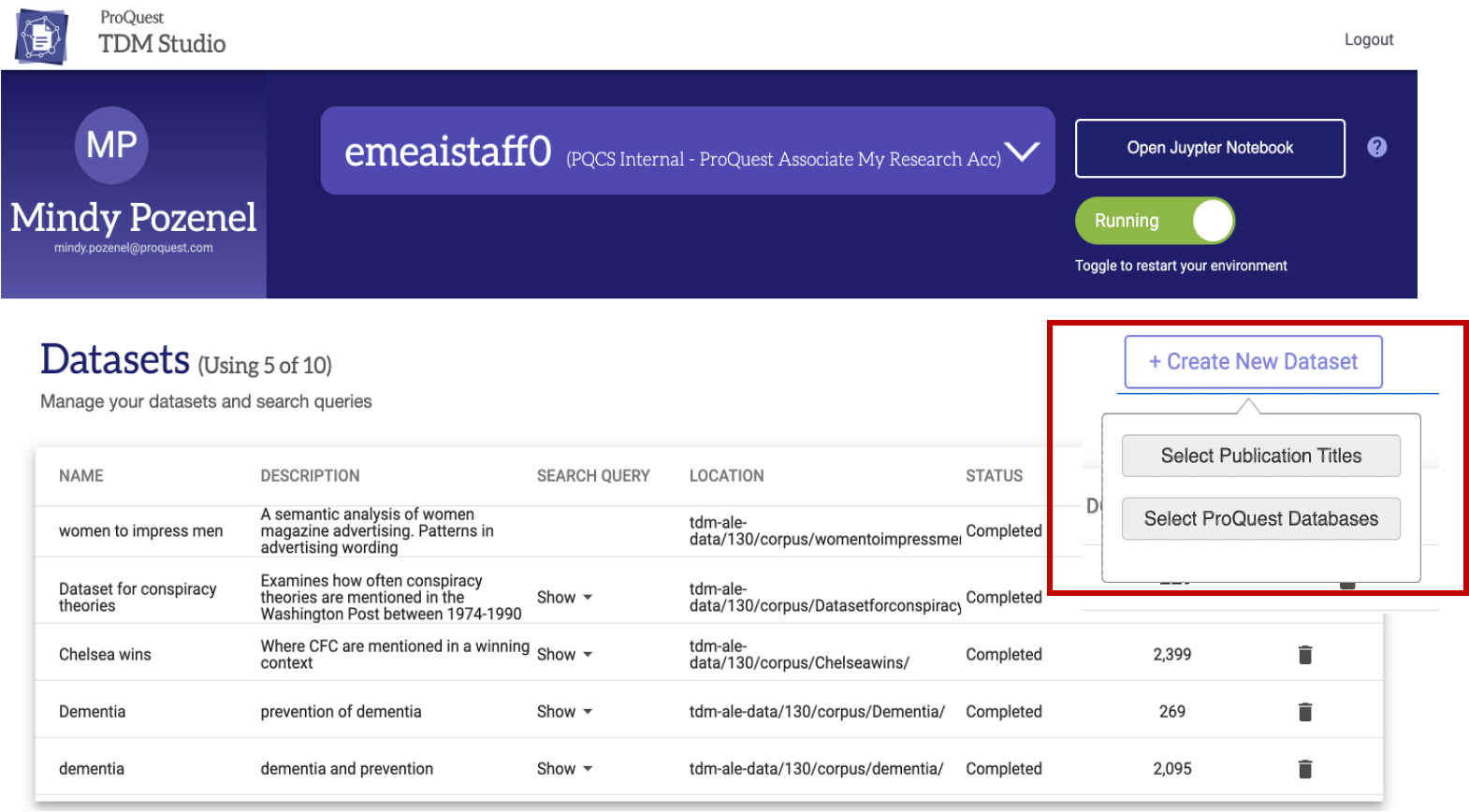Click the corpus/Chelseawins/ location path
The image size is (1469, 812).
tap(799, 655)
